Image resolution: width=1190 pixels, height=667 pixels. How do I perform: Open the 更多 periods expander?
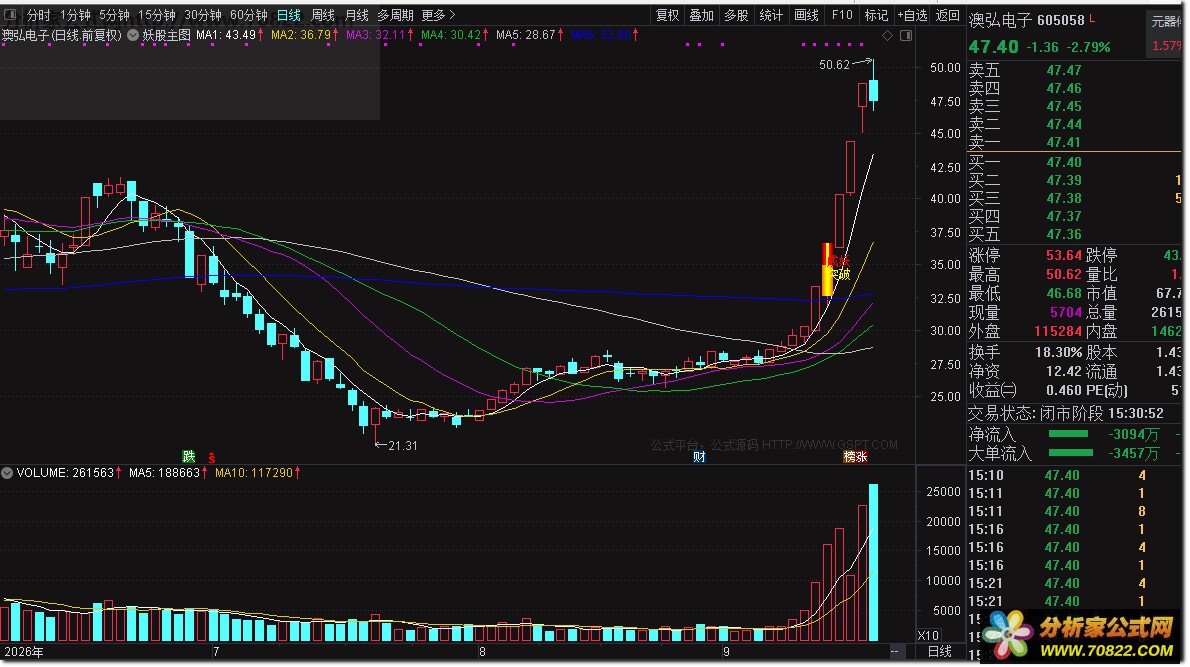[x=438, y=14]
